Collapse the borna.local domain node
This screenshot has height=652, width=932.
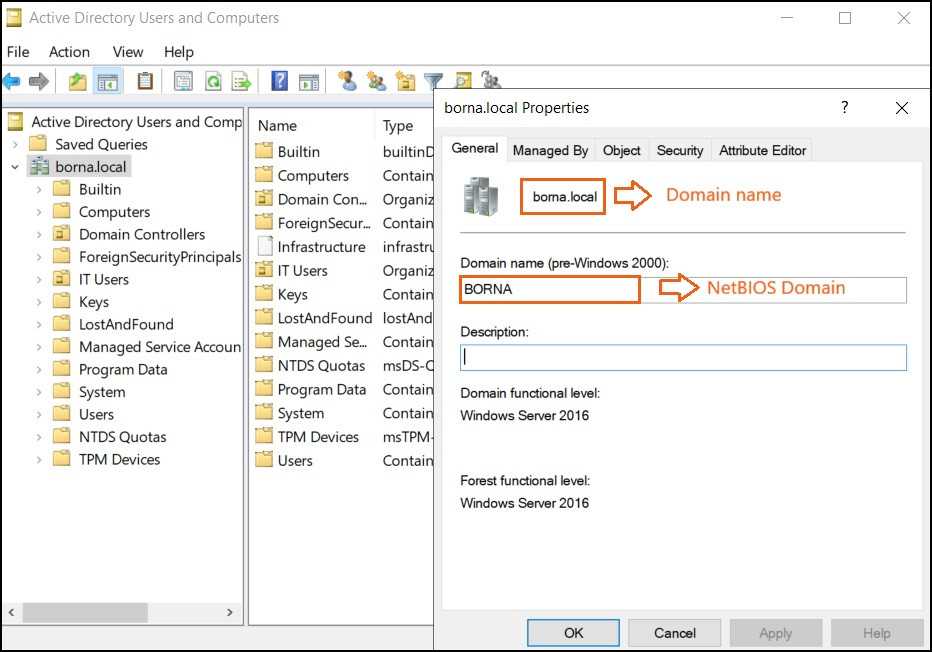(15, 167)
